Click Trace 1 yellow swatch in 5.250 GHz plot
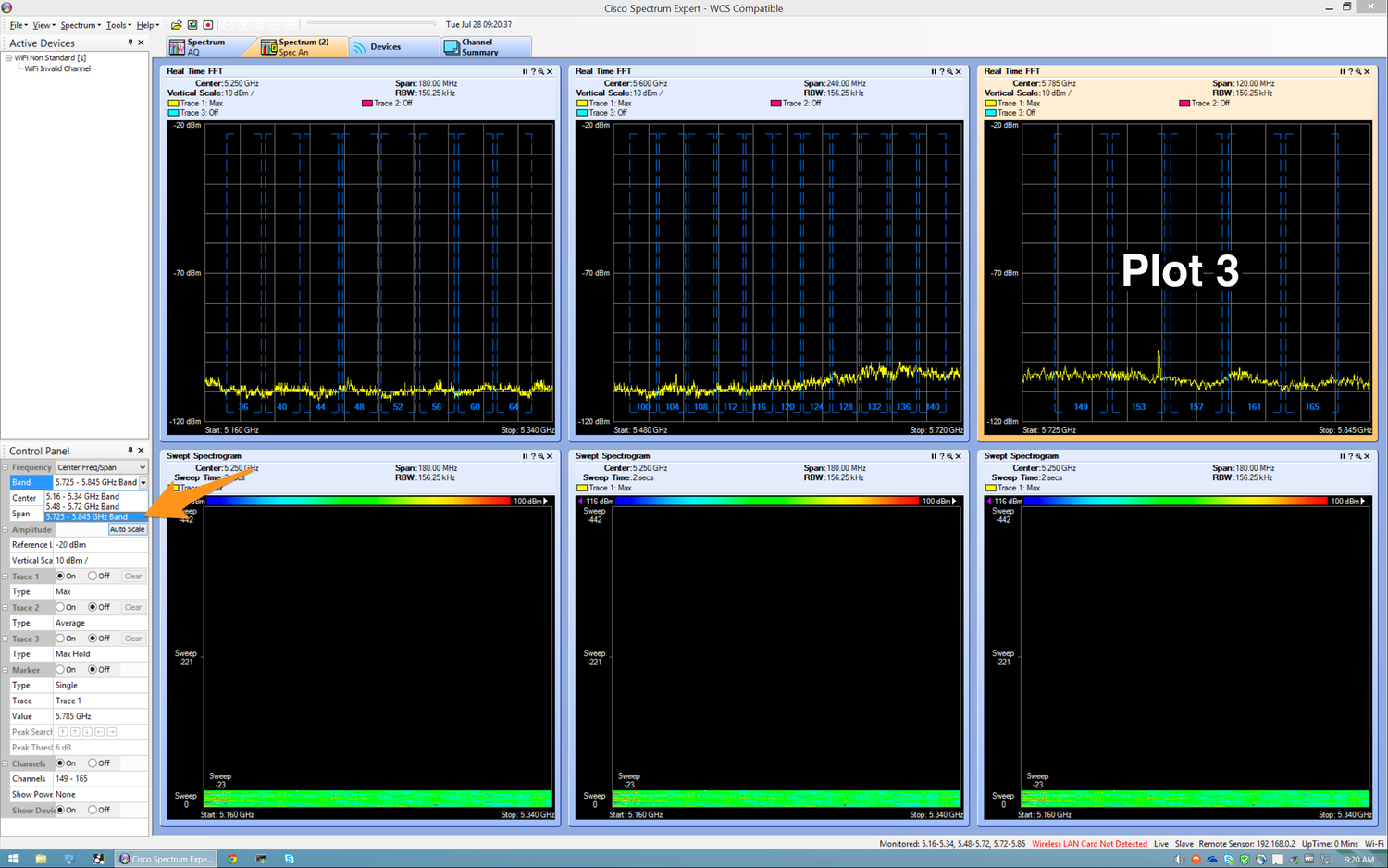Screen dimensions: 1388x868 [173, 104]
